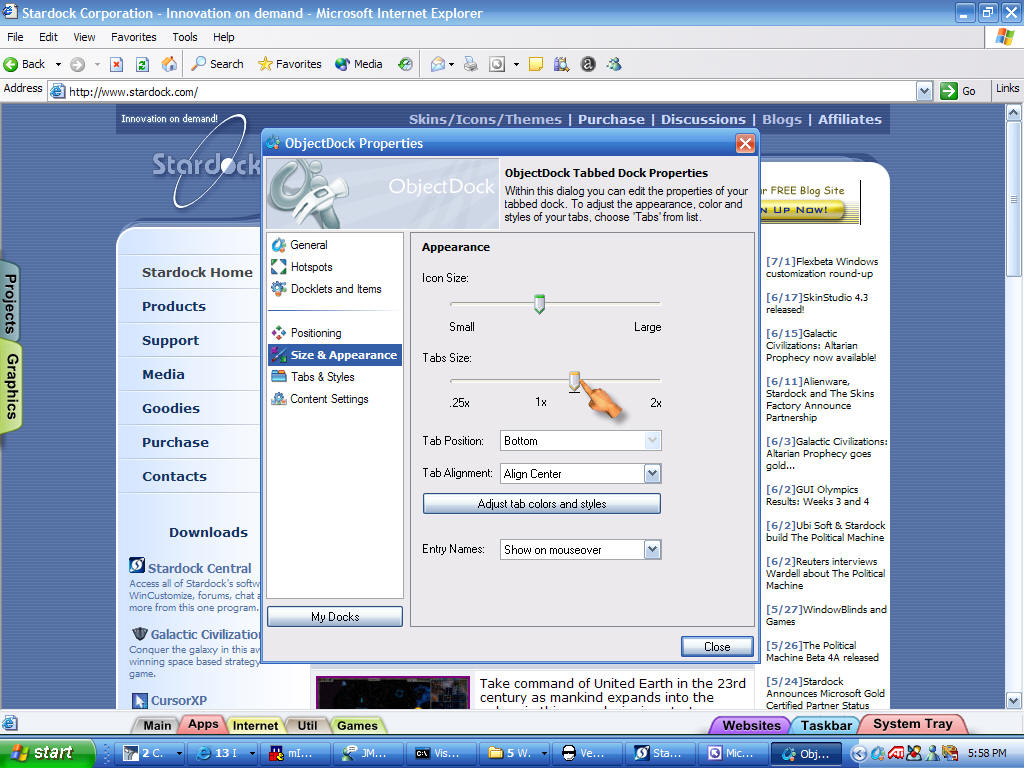Click the 5:58 PM system clock
Image resolution: width=1024 pixels, height=768 pixels.
(987, 753)
